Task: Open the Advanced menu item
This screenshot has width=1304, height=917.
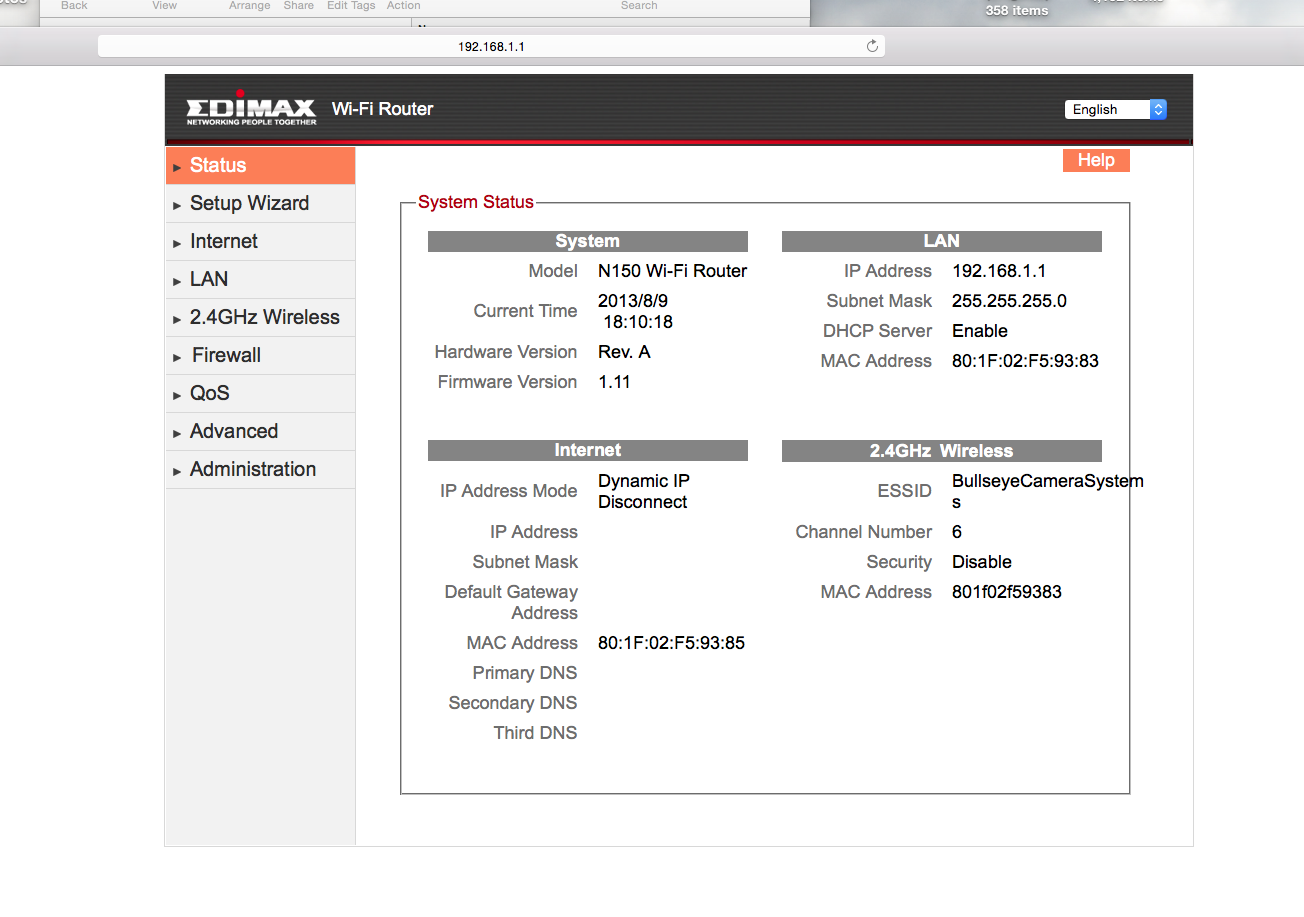Action: (260, 432)
